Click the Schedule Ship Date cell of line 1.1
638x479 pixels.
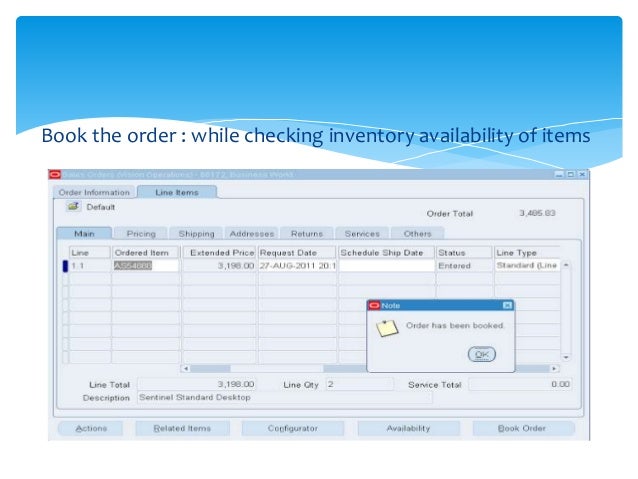[x=387, y=265]
